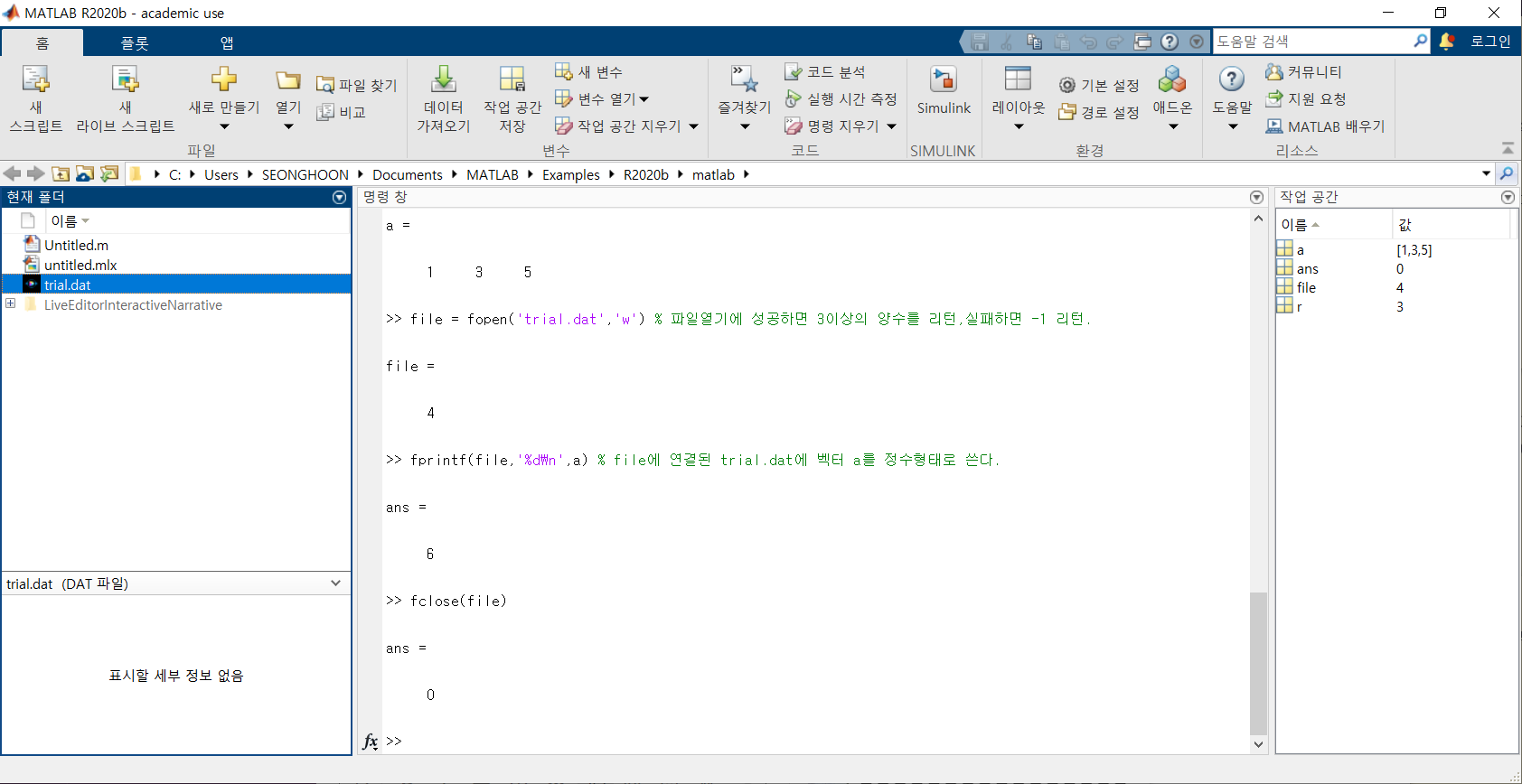
Task: Go up one folder level
Action: 61,173
